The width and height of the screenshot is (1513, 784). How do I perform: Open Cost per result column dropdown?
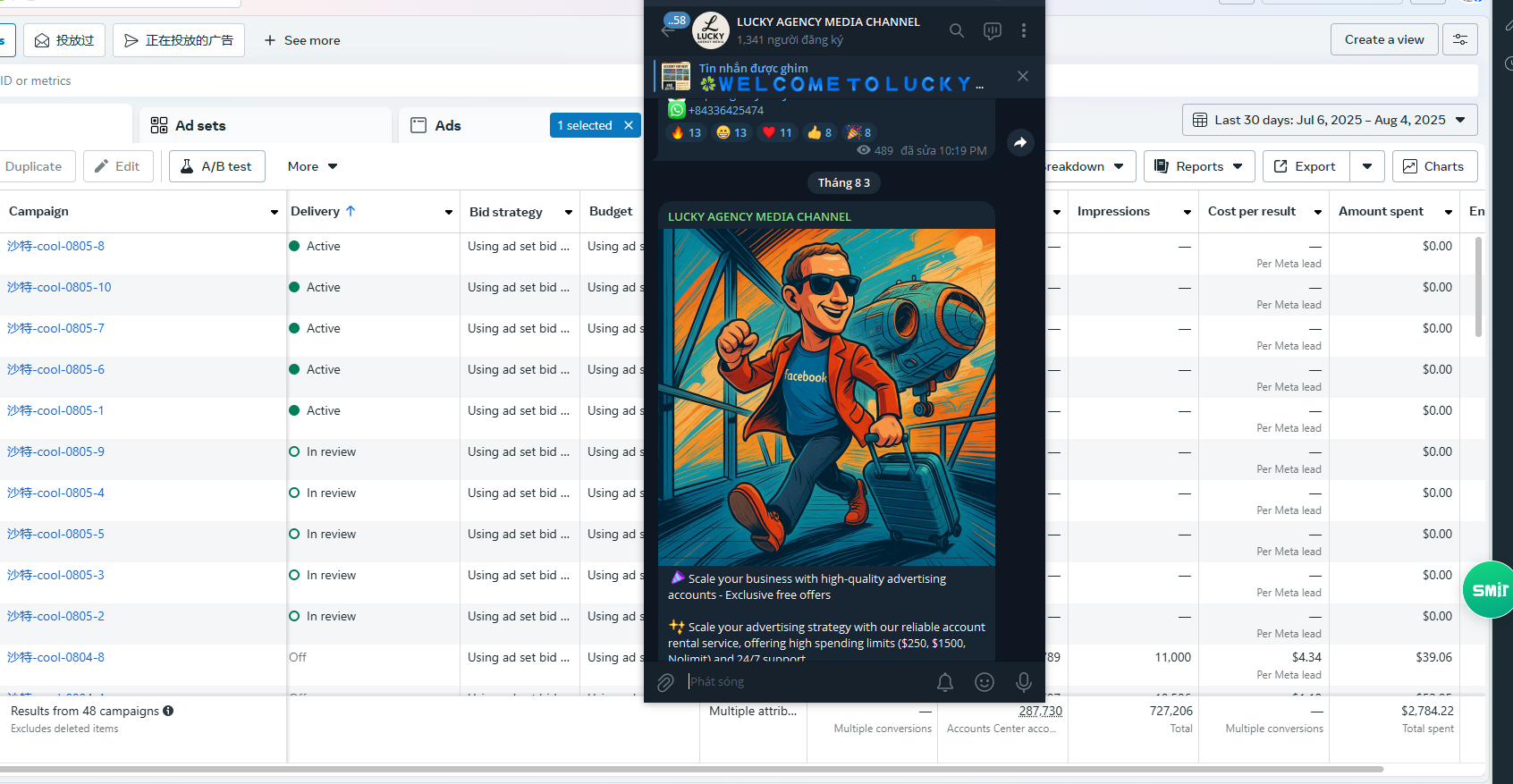click(x=1317, y=212)
